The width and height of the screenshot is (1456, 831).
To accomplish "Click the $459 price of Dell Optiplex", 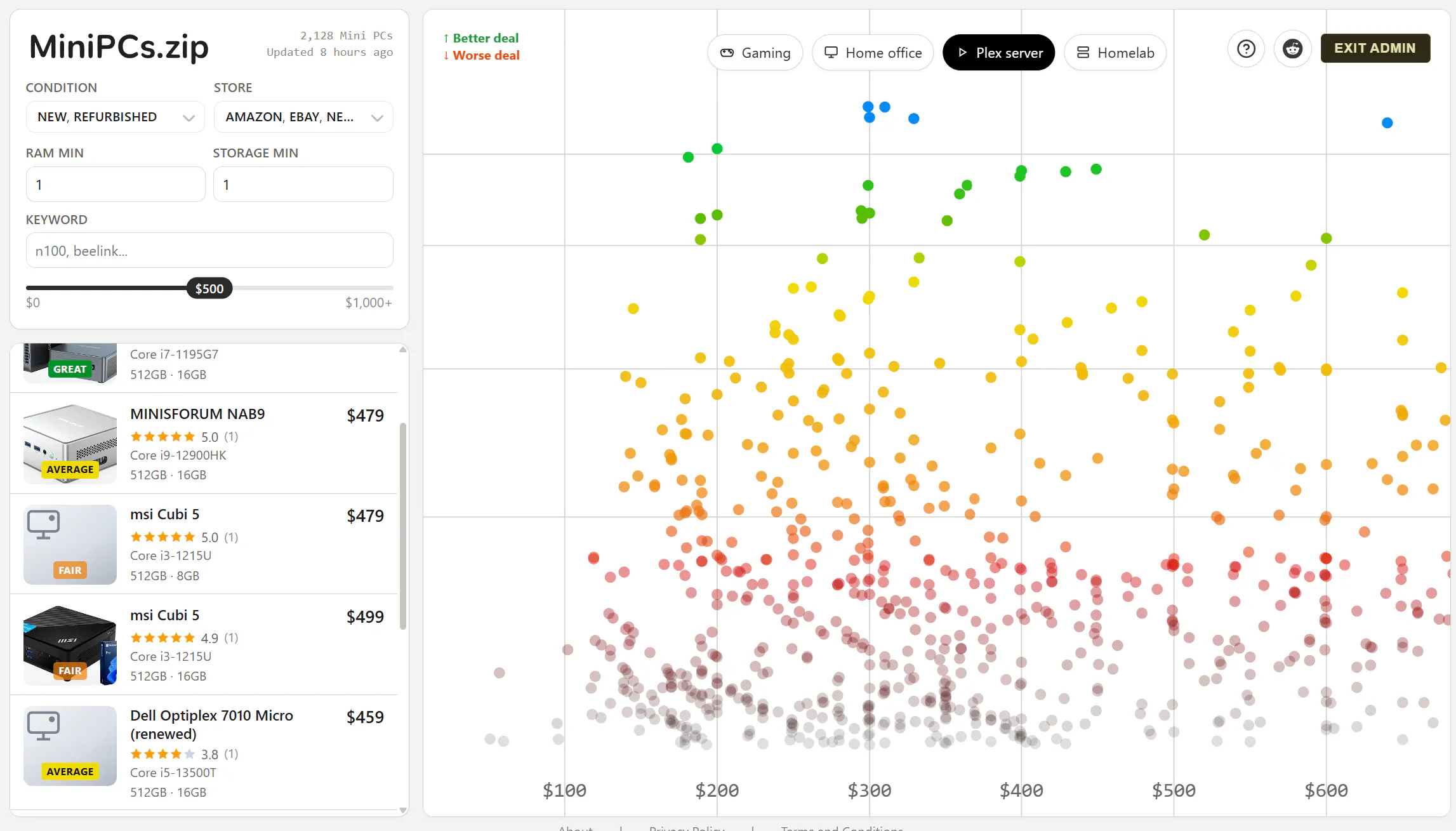I will [365, 717].
